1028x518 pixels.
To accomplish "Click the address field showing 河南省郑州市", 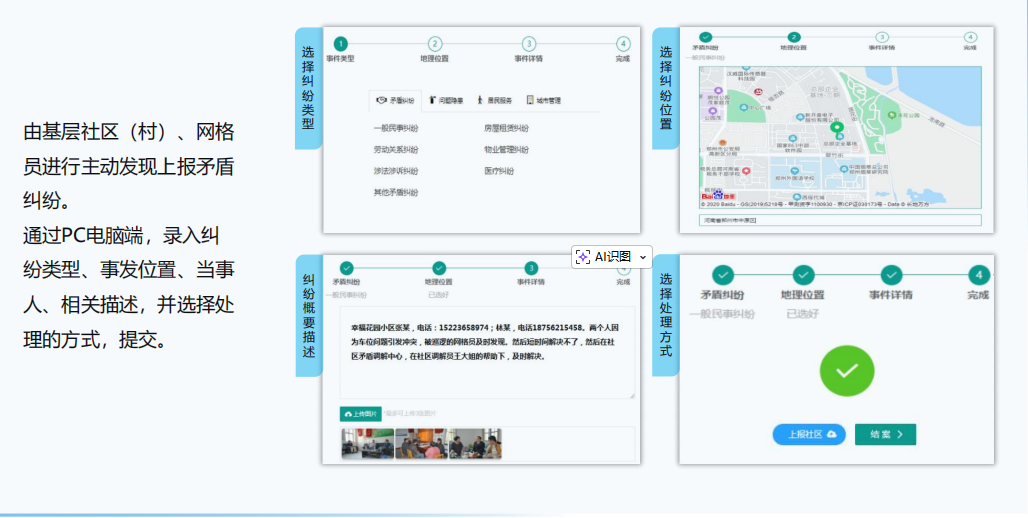I will click(840, 220).
